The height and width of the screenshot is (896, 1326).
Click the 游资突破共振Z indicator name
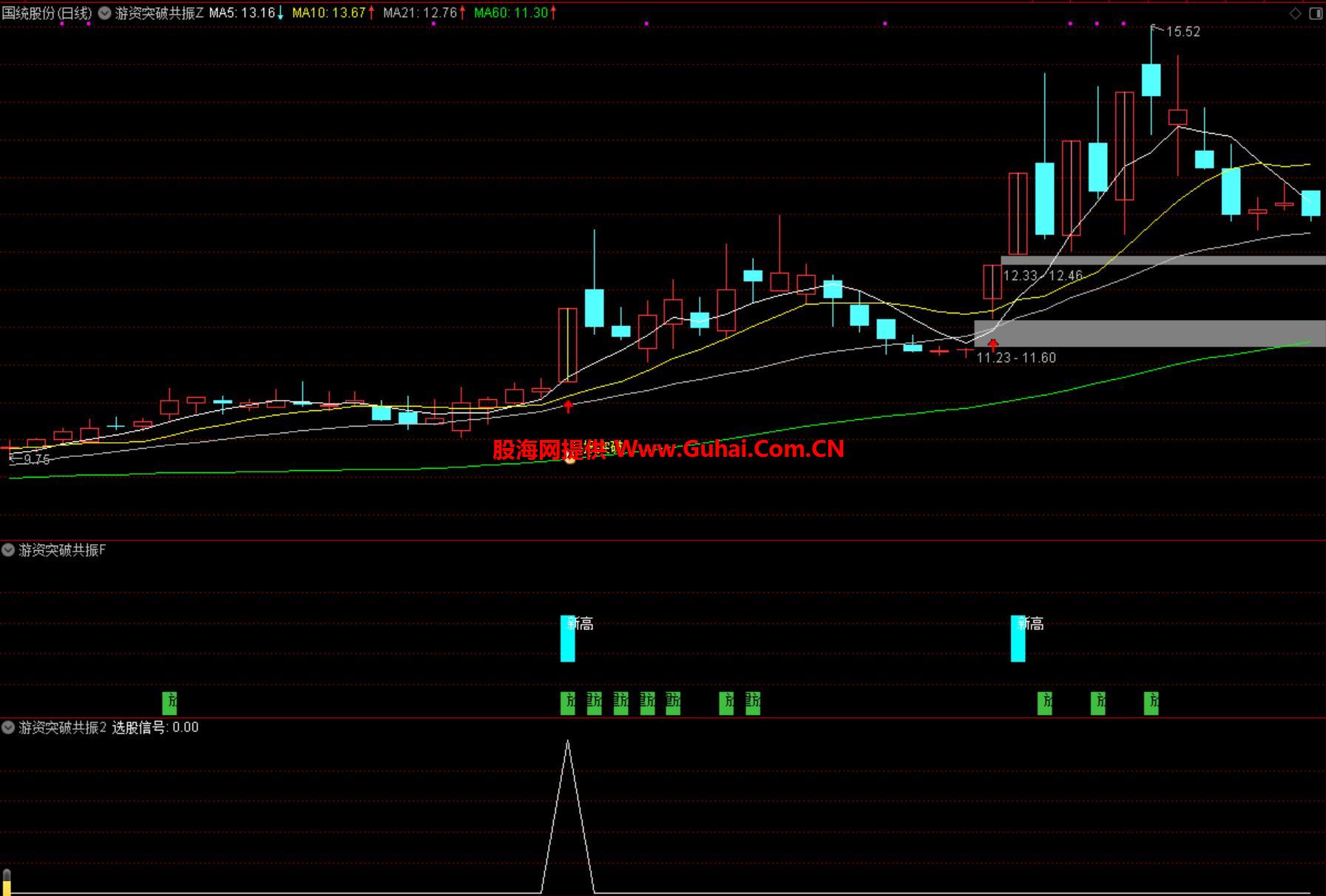click(x=159, y=13)
